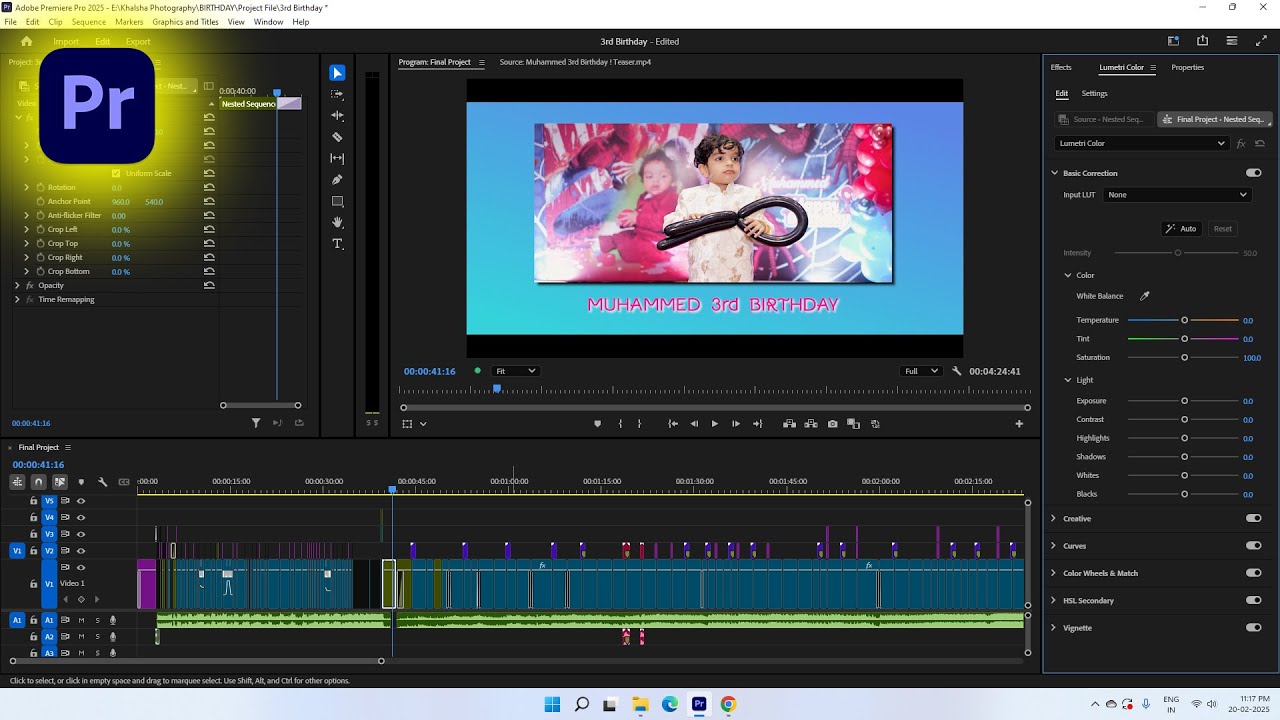1280x720 pixels.
Task: Step forward one frame
Action: click(x=736, y=424)
